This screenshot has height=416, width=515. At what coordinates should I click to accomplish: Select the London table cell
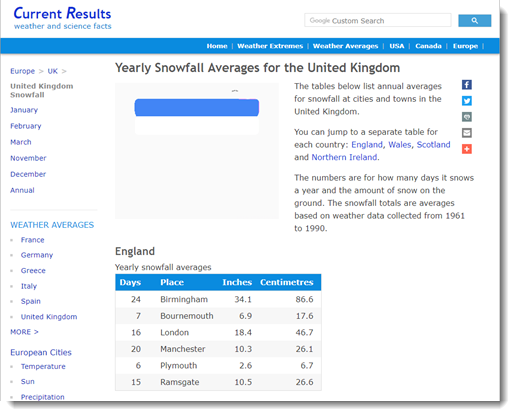[174, 332]
